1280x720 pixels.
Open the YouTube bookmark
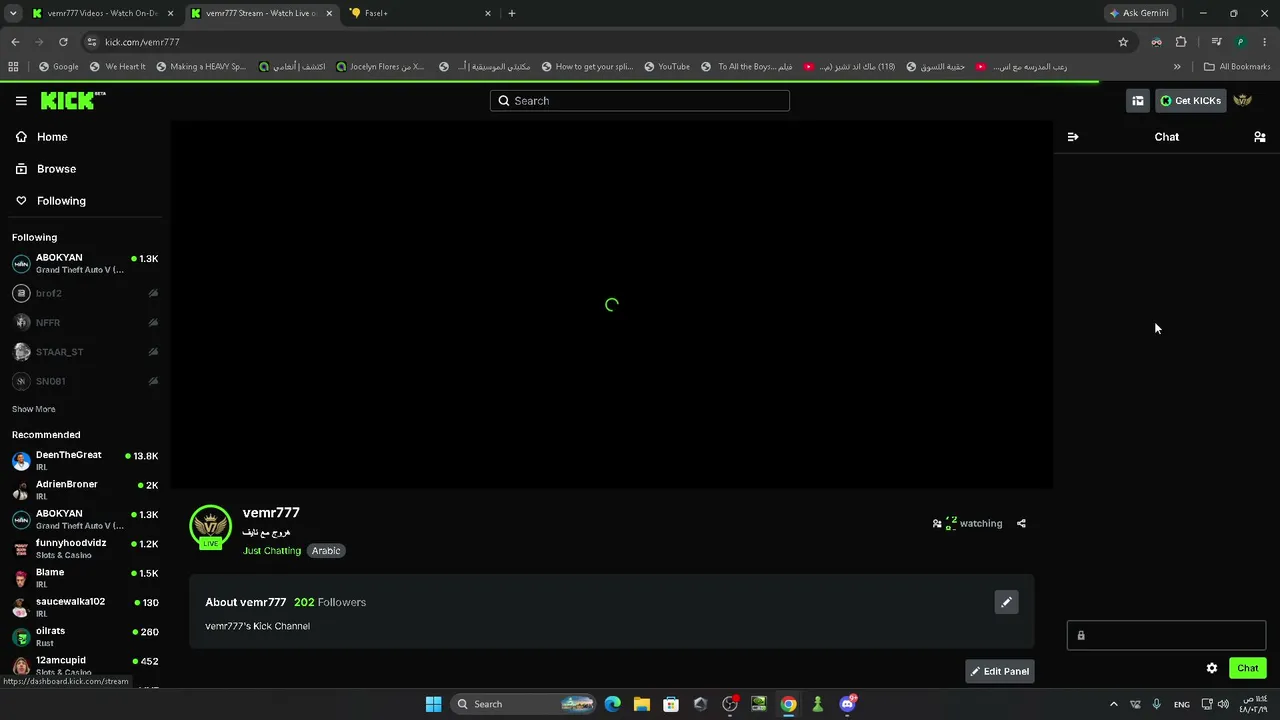tap(667, 67)
